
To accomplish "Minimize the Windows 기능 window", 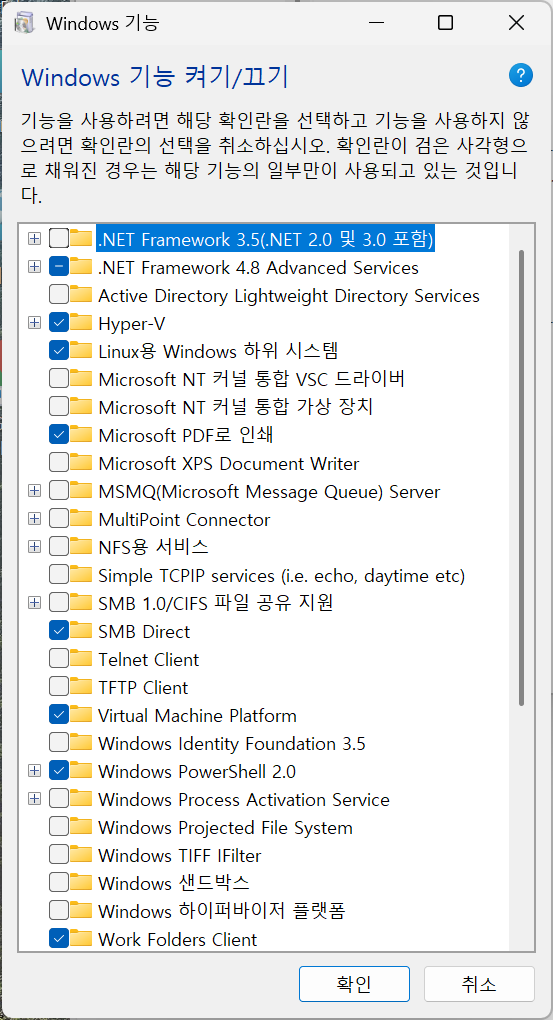I will point(375,23).
